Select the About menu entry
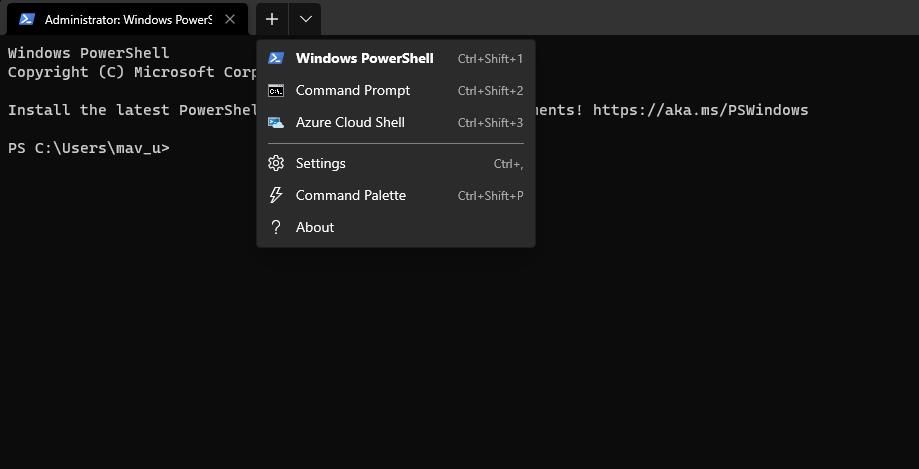The width and height of the screenshot is (919, 469). point(315,227)
